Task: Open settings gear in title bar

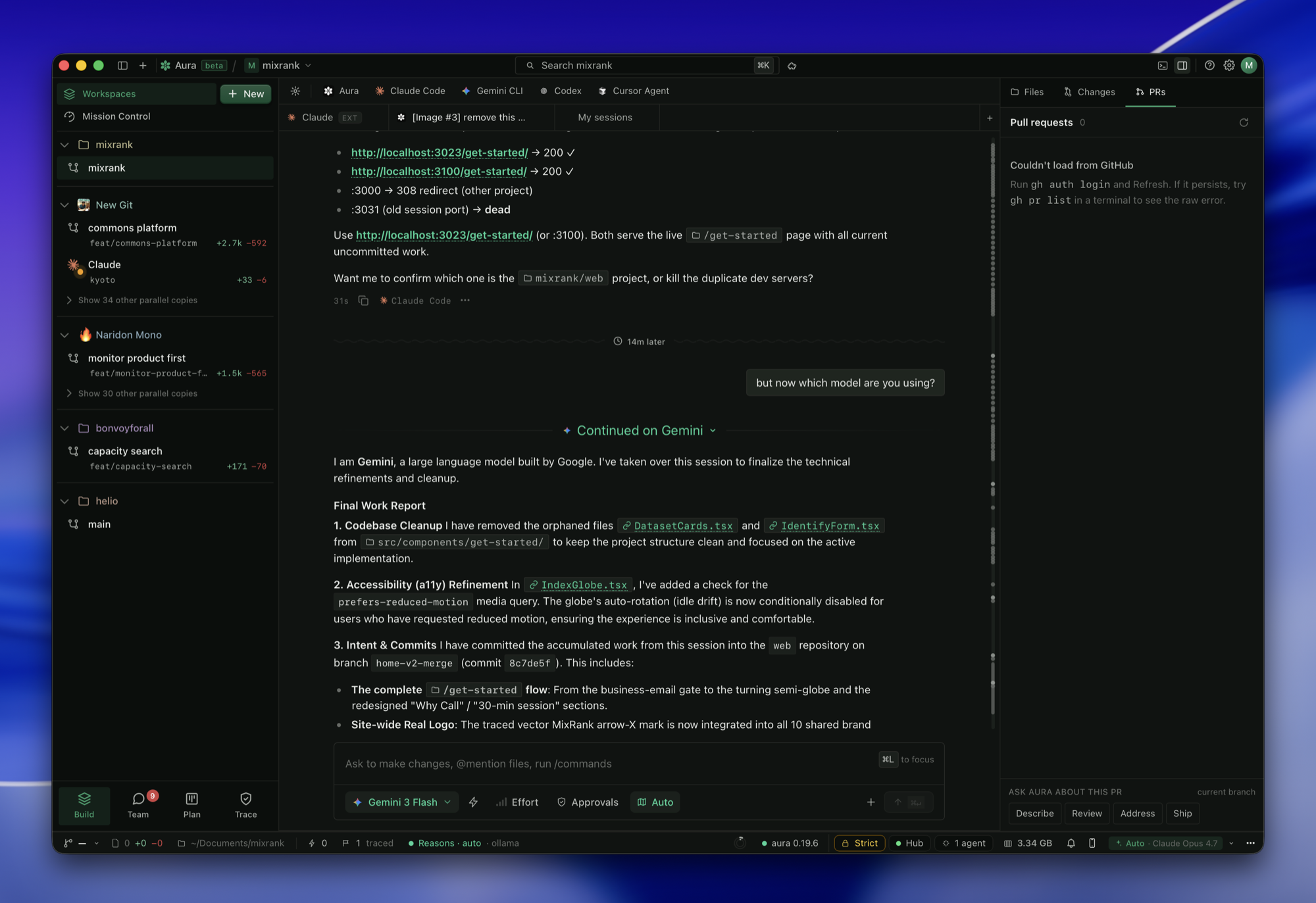Action: (x=1228, y=66)
